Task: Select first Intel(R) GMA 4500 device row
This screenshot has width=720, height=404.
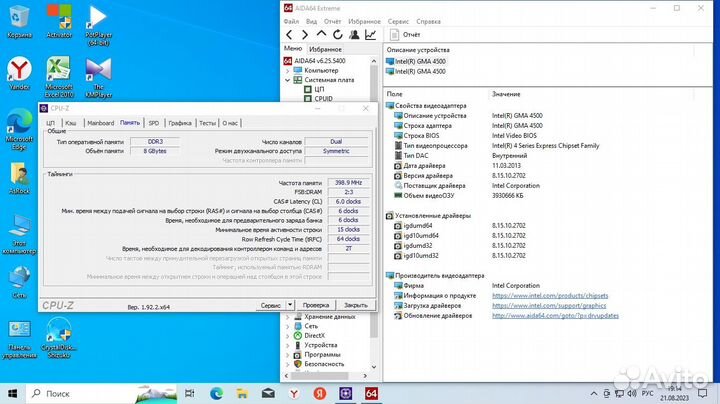Action: (416, 61)
